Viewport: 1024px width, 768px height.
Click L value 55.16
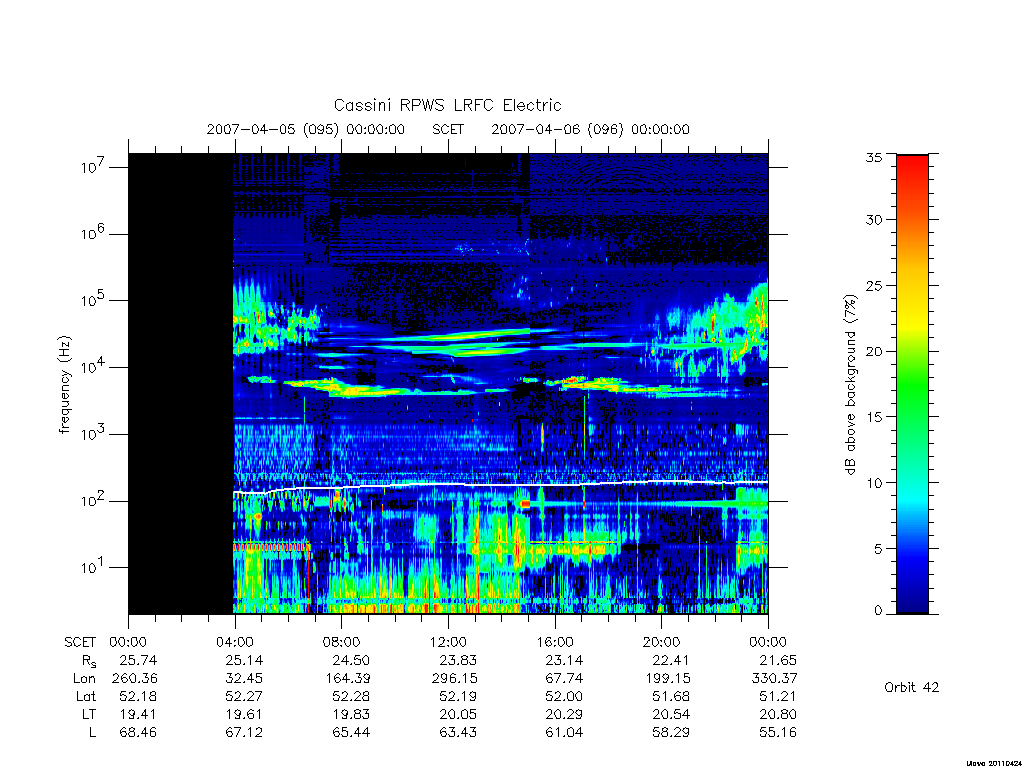pos(778,732)
